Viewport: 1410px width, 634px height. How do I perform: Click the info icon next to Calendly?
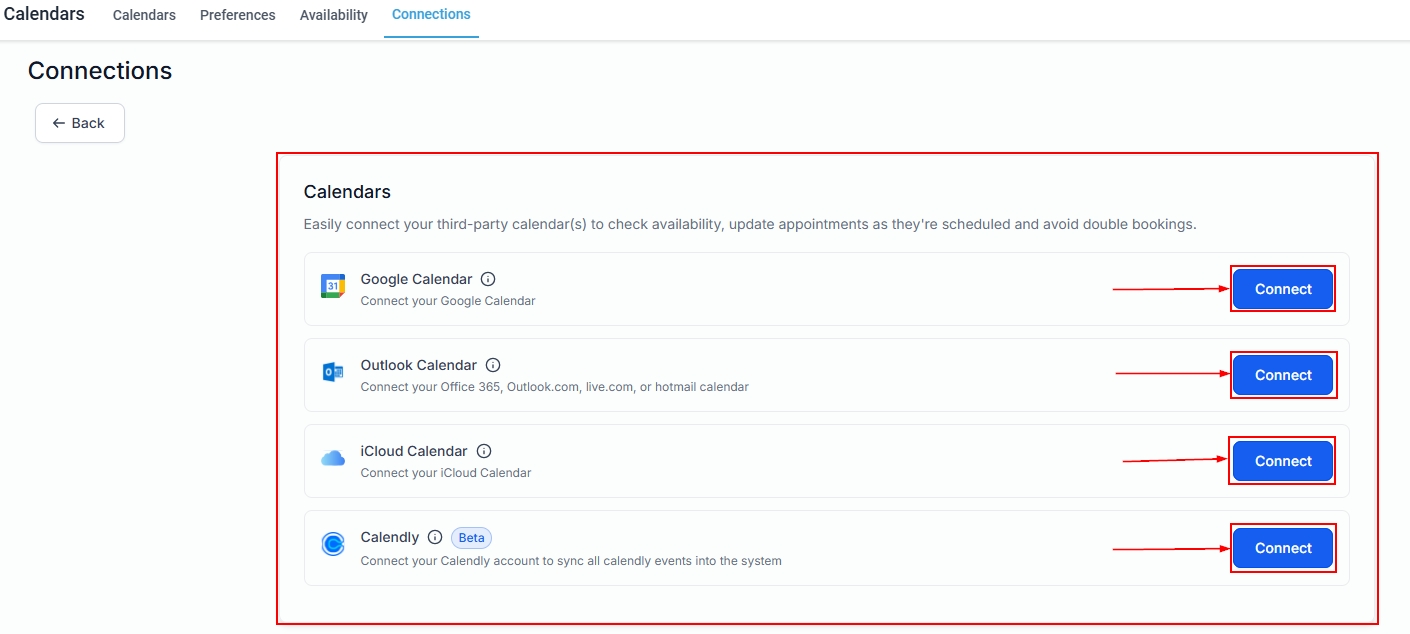(435, 538)
